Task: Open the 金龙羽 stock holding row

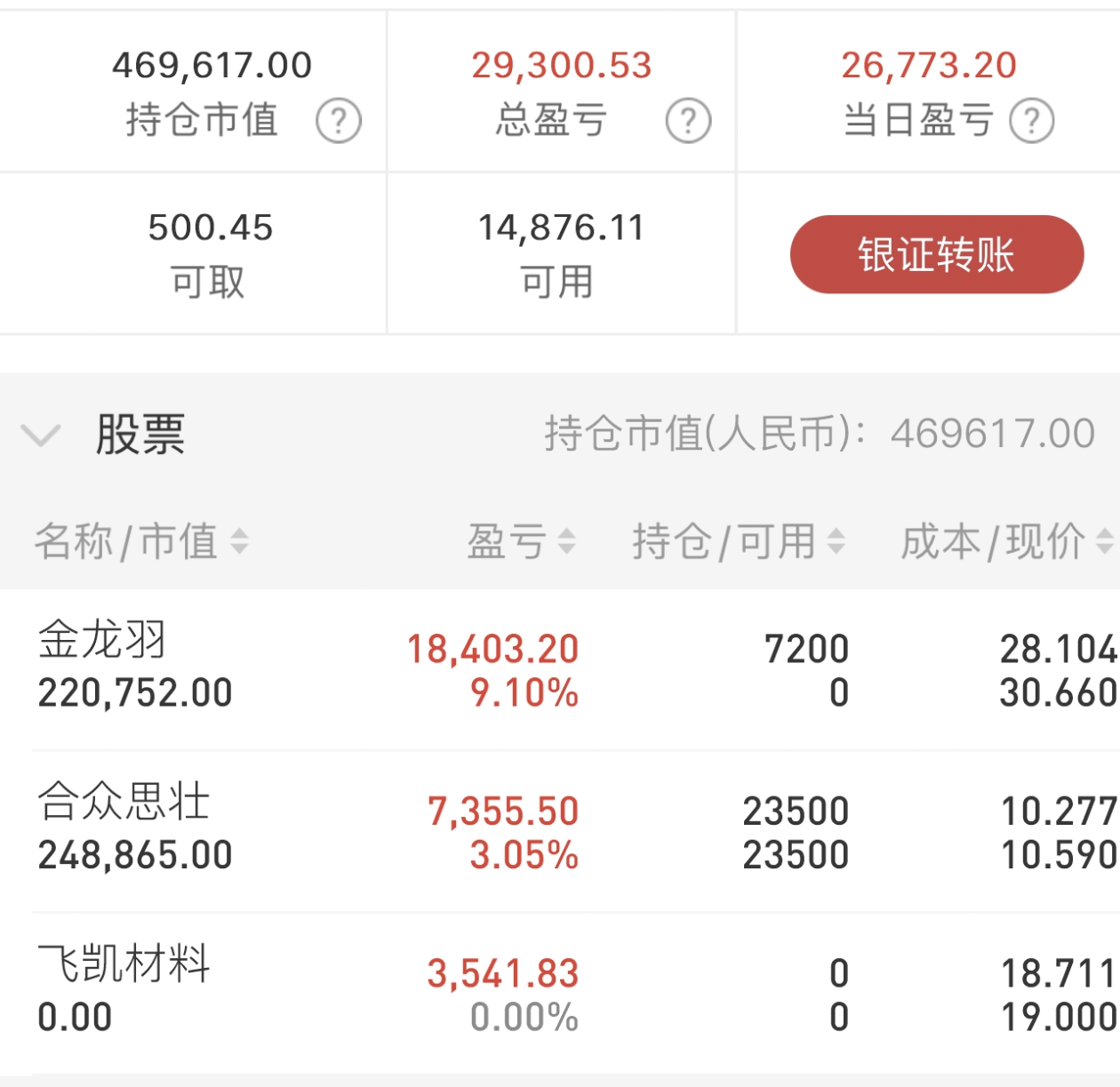Action: click(560, 669)
